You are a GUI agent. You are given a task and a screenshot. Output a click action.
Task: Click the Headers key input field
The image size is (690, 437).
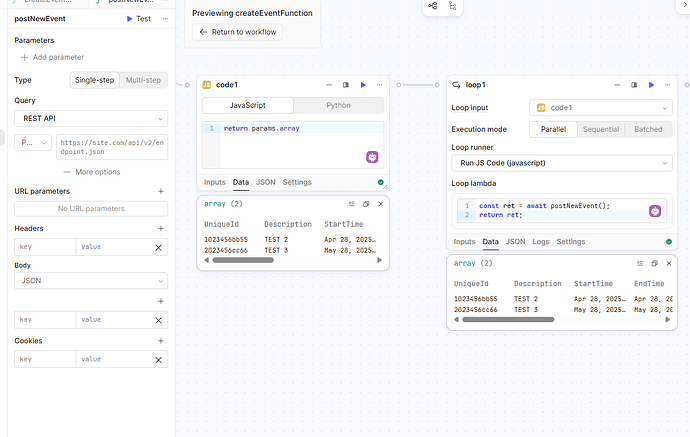(x=45, y=247)
